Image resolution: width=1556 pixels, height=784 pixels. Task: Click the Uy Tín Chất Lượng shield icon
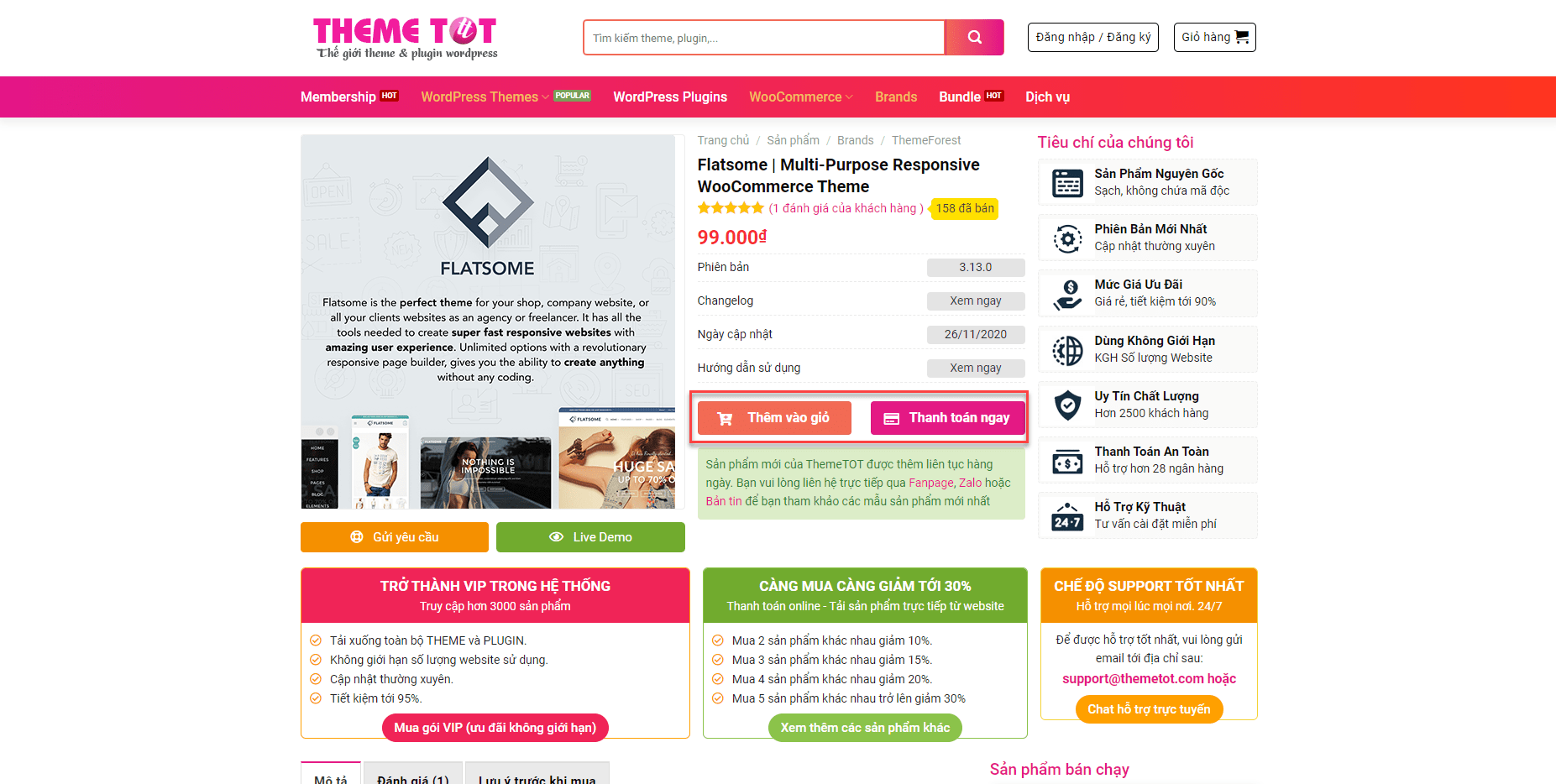[1067, 405]
